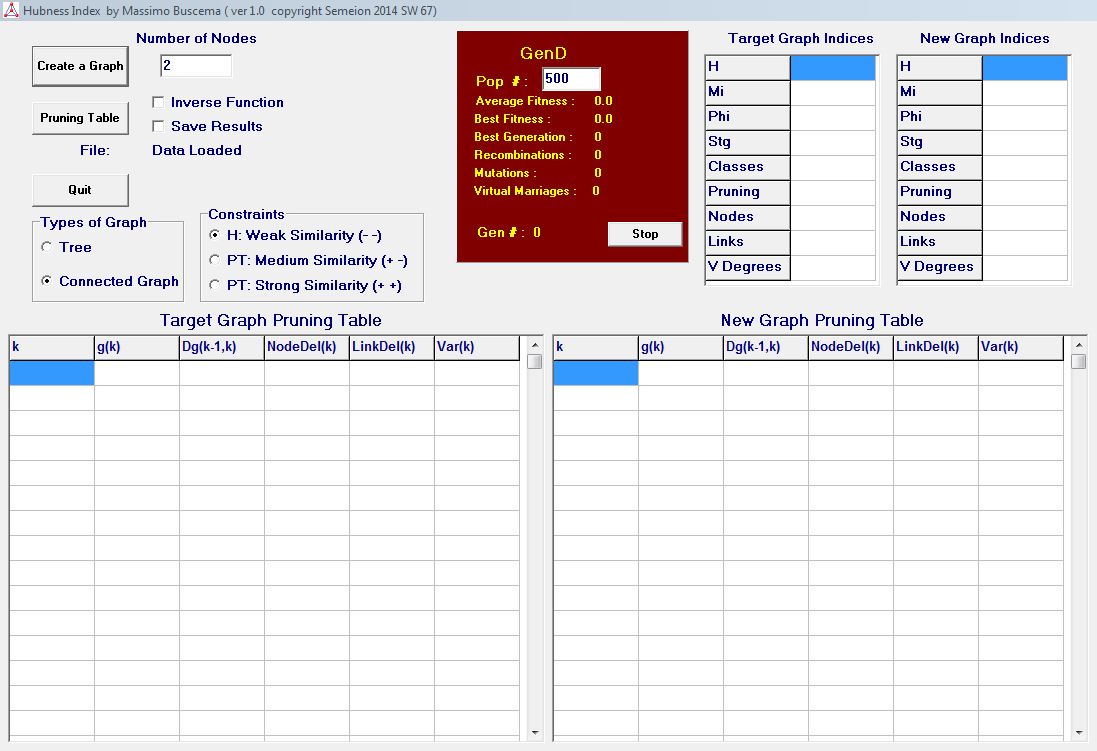Click highlighted H value cell in Target Graph Indices
The width and height of the screenshot is (1097, 751).
click(833, 67)
